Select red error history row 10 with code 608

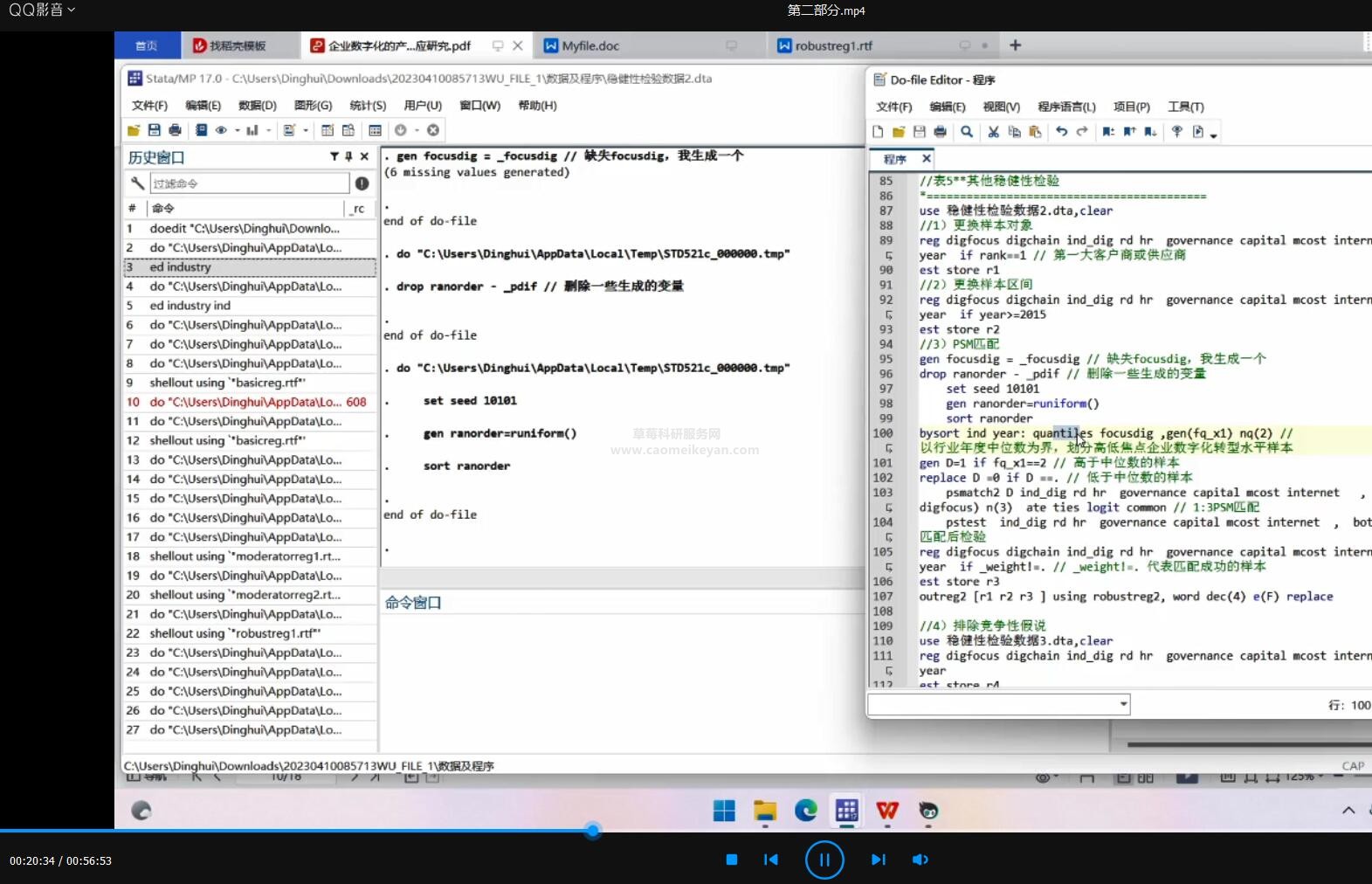click(250, 402)
